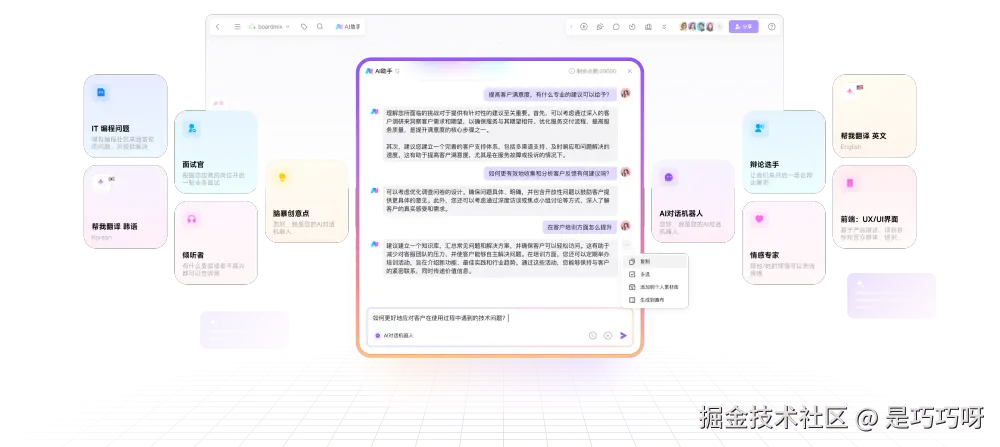Choose 添加到个人素材库 in the menu

pyautogui.click(x=654, y=287)
